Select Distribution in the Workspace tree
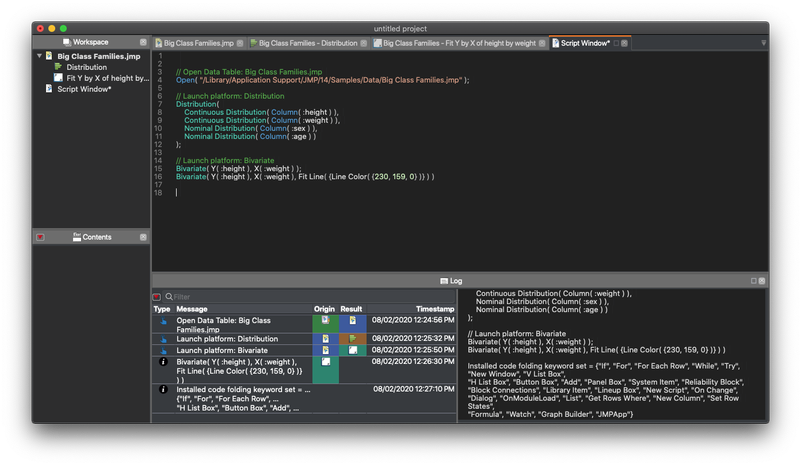This screenshot has width=801, height=466. click(86, 67)
